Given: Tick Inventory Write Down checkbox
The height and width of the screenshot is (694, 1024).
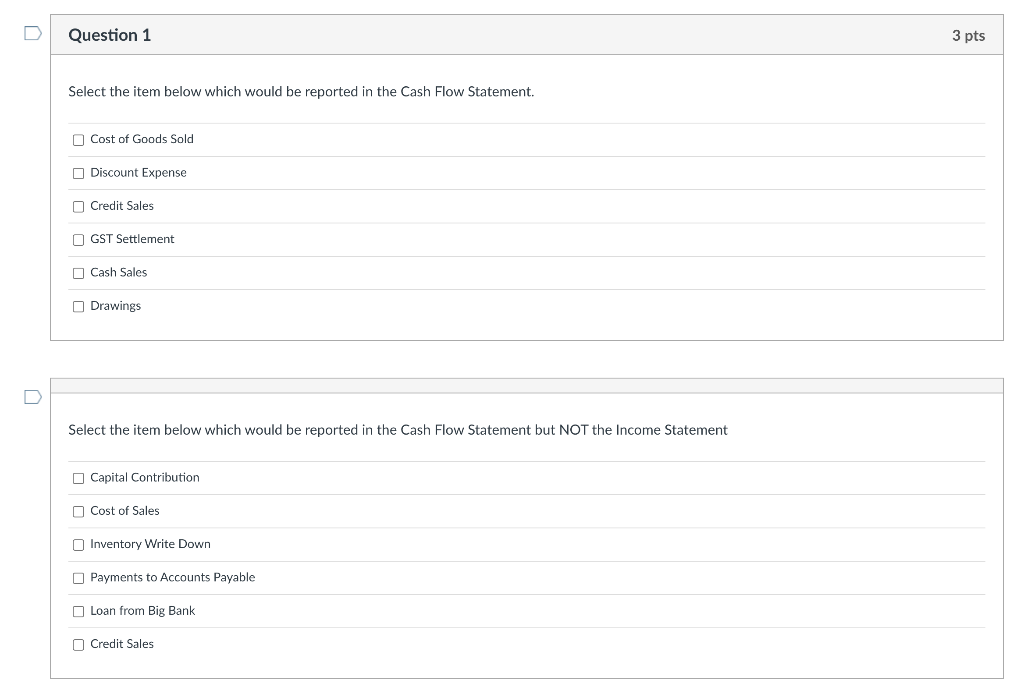Looking at the screenshot, I should (78, 544).
